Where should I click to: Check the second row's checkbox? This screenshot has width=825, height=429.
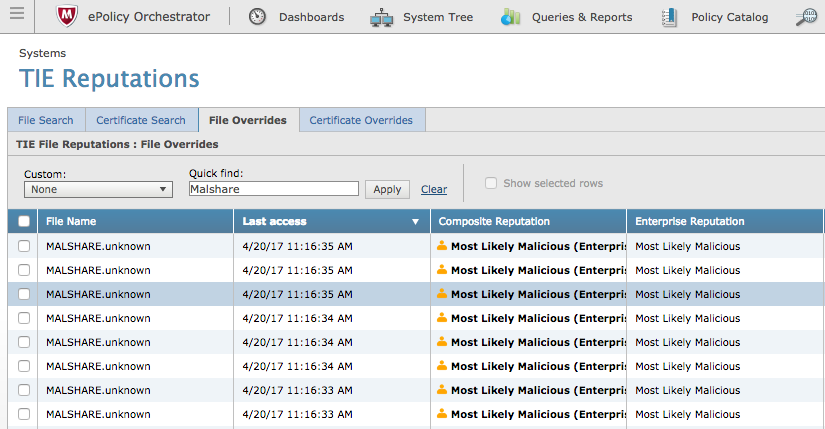point(24,270)
